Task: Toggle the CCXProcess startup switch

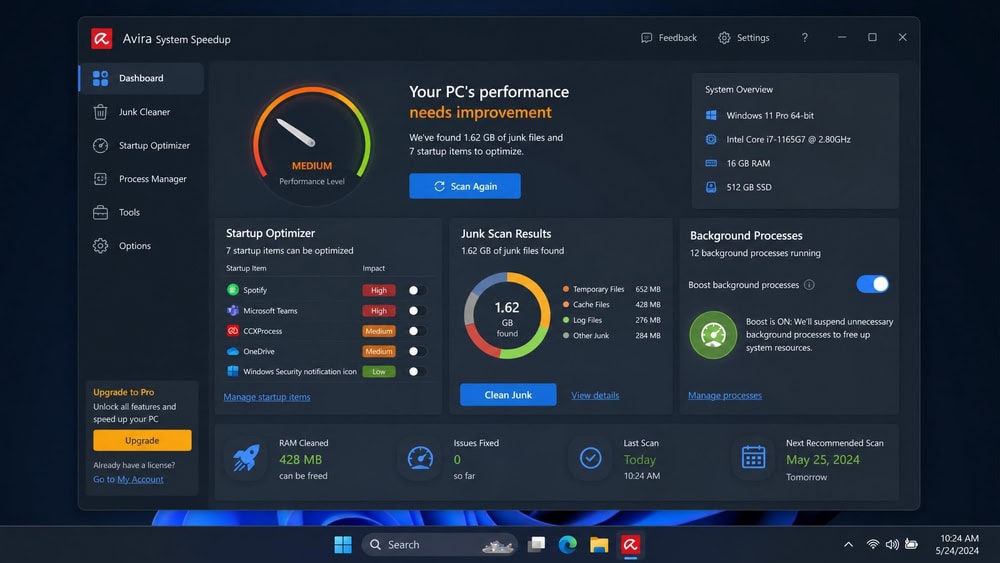Action: (417, 331)
